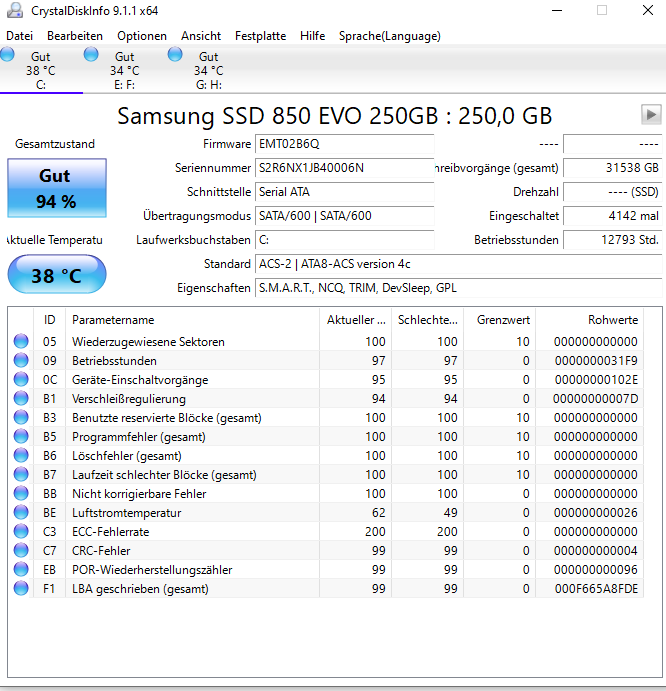
Task: Click the Seriennummer field S2R6NX1JB40006N
Action: (345, 168)
